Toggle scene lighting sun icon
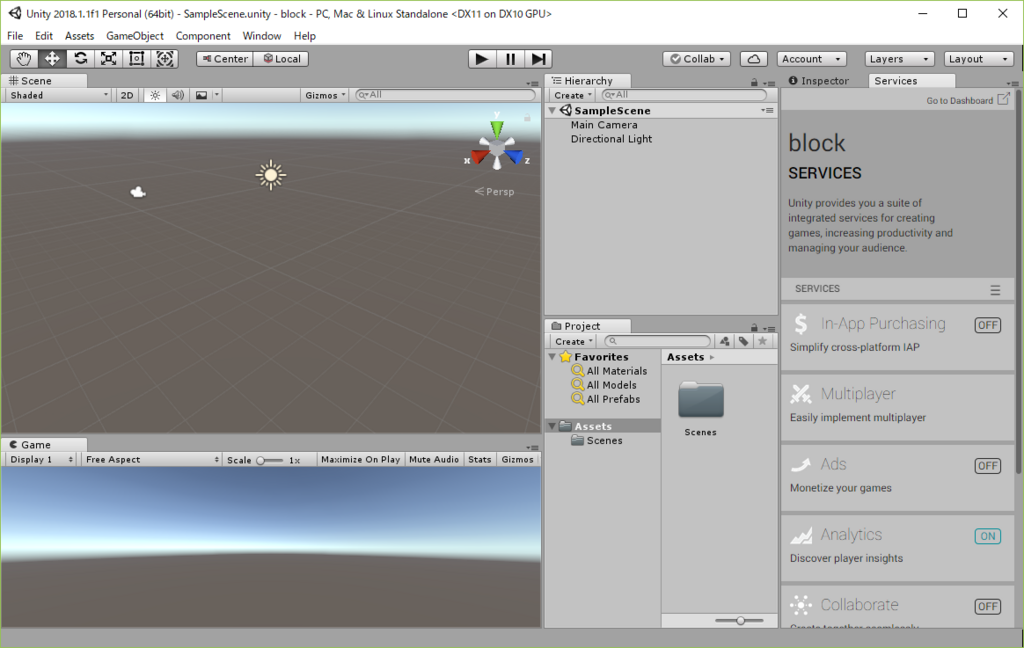 click(x=155, y=95)
